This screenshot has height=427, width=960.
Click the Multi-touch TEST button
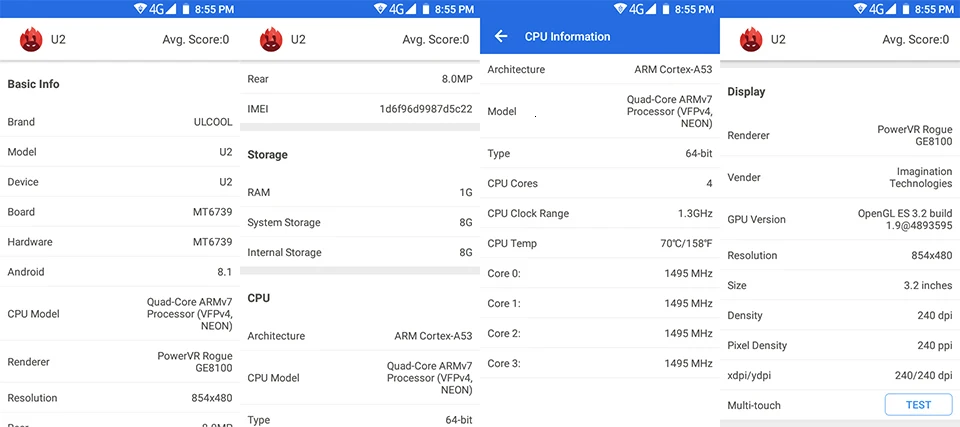(918, 405)
